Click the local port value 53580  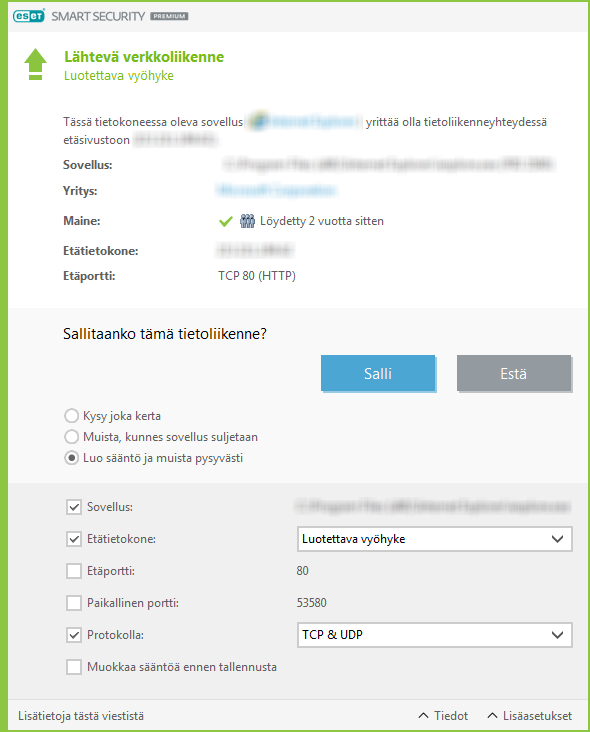(311, 603)
